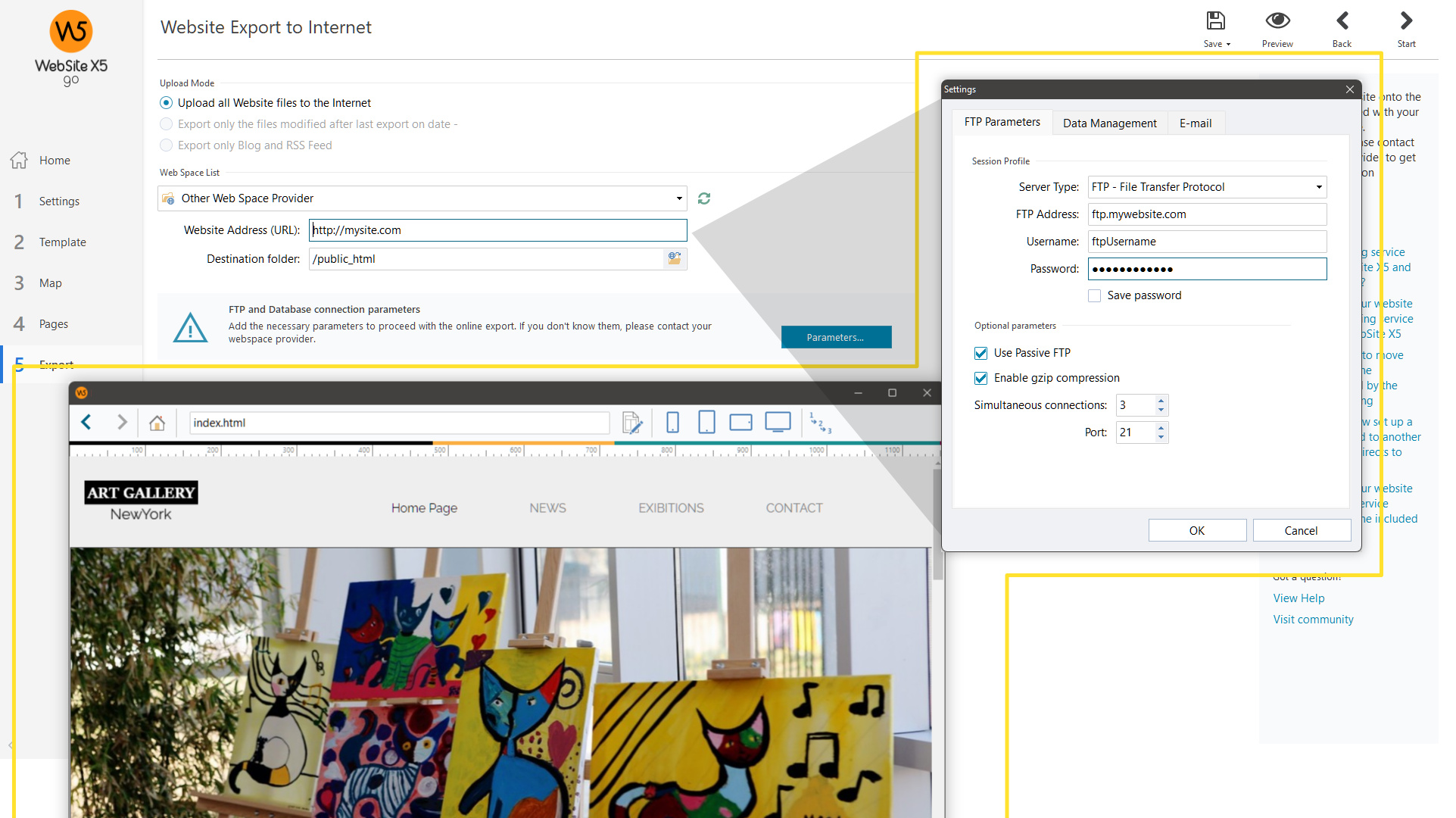This screenshot has height=818, width=1456.
Task: Click the desktop preview thumbnail
Action: coord(779,421)
